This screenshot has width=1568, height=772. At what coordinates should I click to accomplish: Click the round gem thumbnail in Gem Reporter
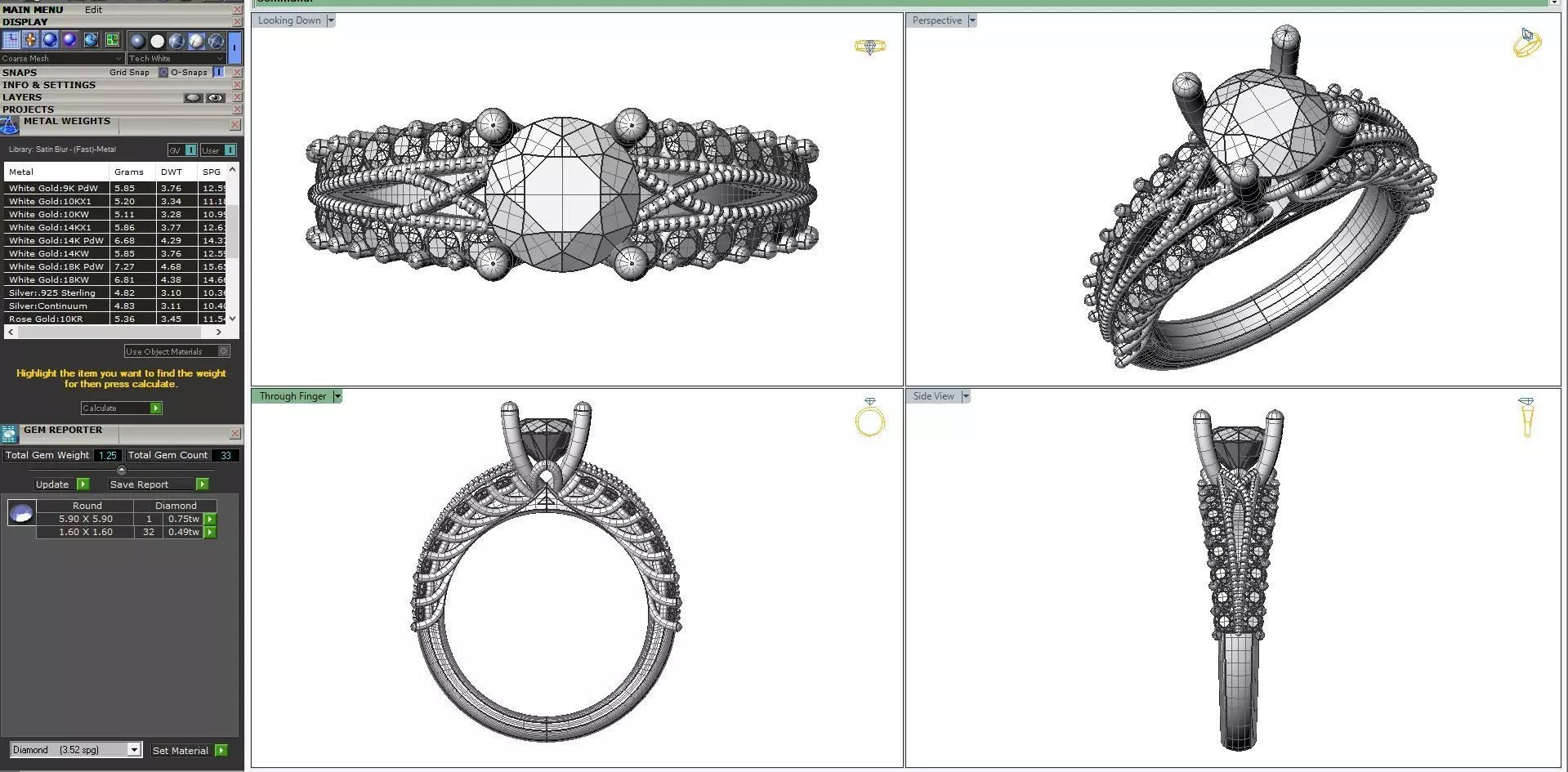point(21,513)
